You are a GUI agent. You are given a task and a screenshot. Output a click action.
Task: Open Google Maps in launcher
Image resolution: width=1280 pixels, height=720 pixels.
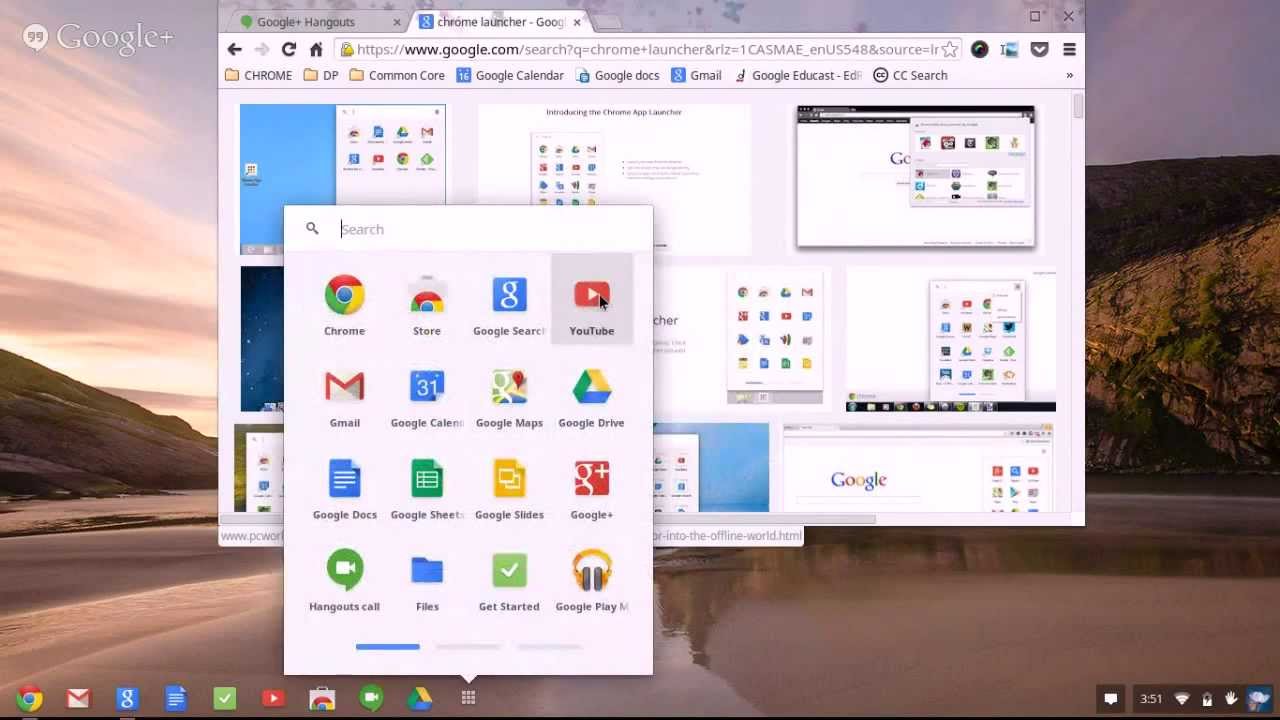509,397
